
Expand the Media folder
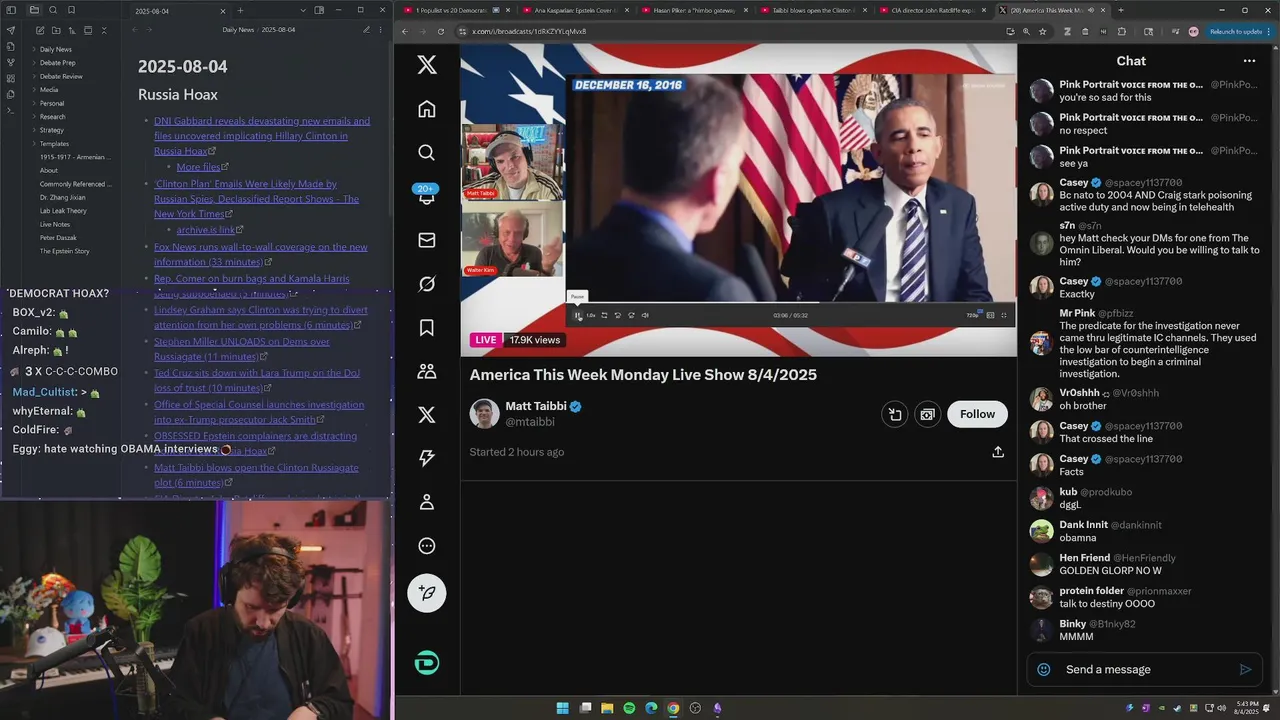[x=48, y=90]
